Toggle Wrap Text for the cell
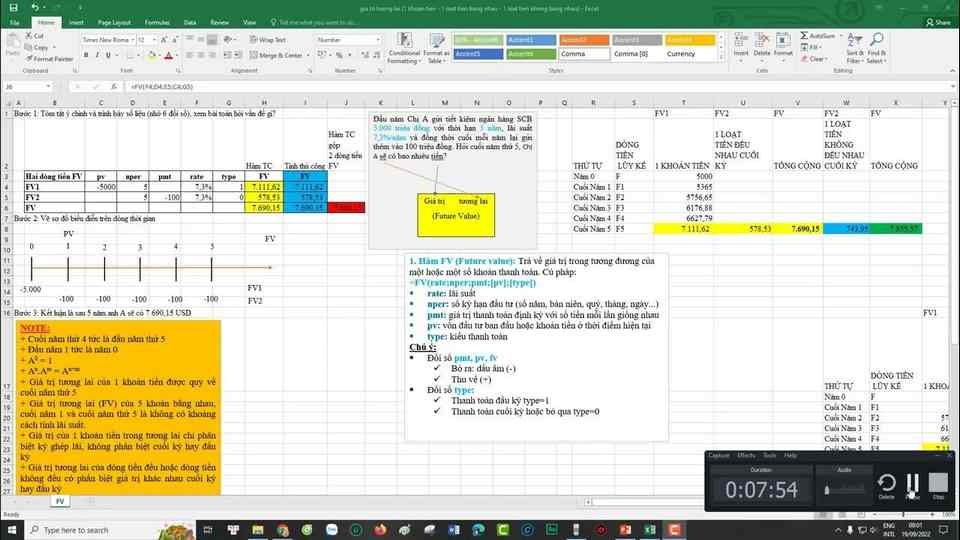The width and height of the screenshot is (960, 540). 268,40
